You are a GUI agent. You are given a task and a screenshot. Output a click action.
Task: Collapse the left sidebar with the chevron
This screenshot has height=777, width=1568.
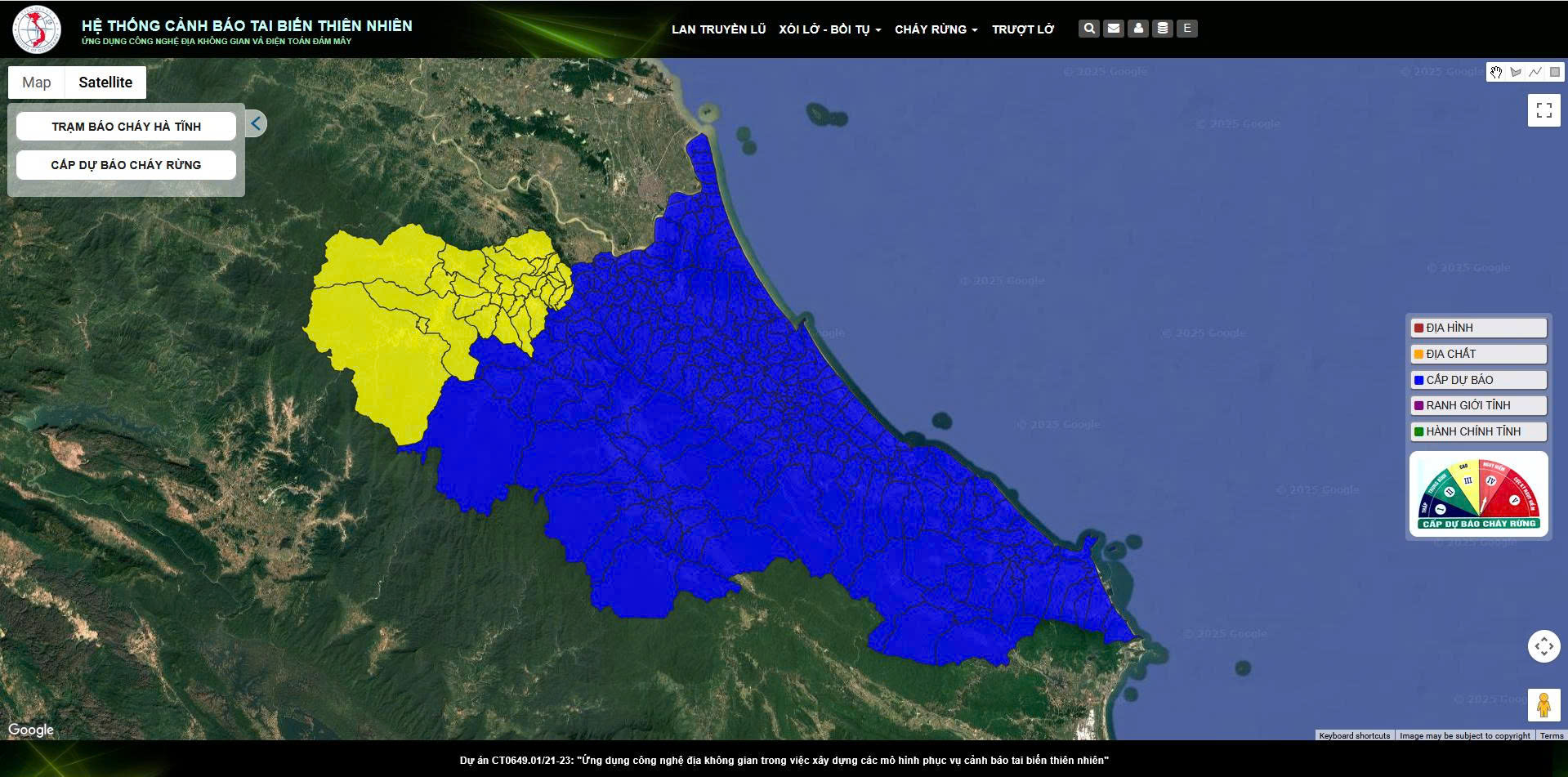[x=254, y=123]
